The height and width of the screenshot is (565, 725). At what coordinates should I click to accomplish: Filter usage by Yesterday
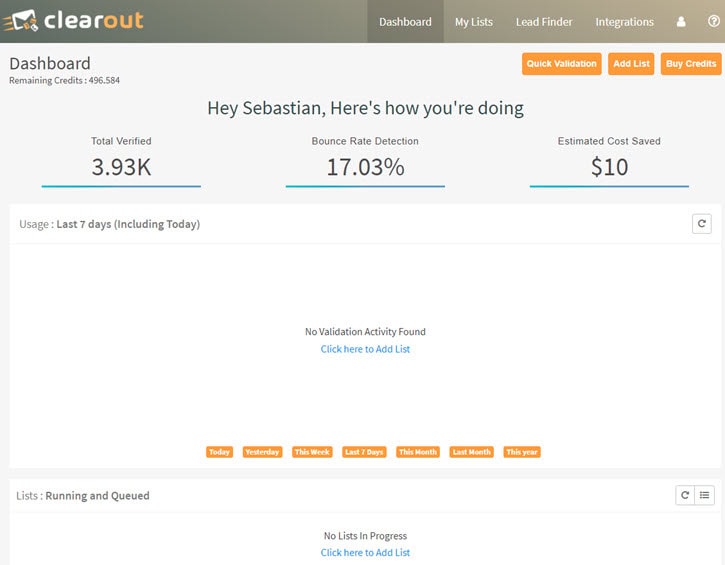pos(262,452)
